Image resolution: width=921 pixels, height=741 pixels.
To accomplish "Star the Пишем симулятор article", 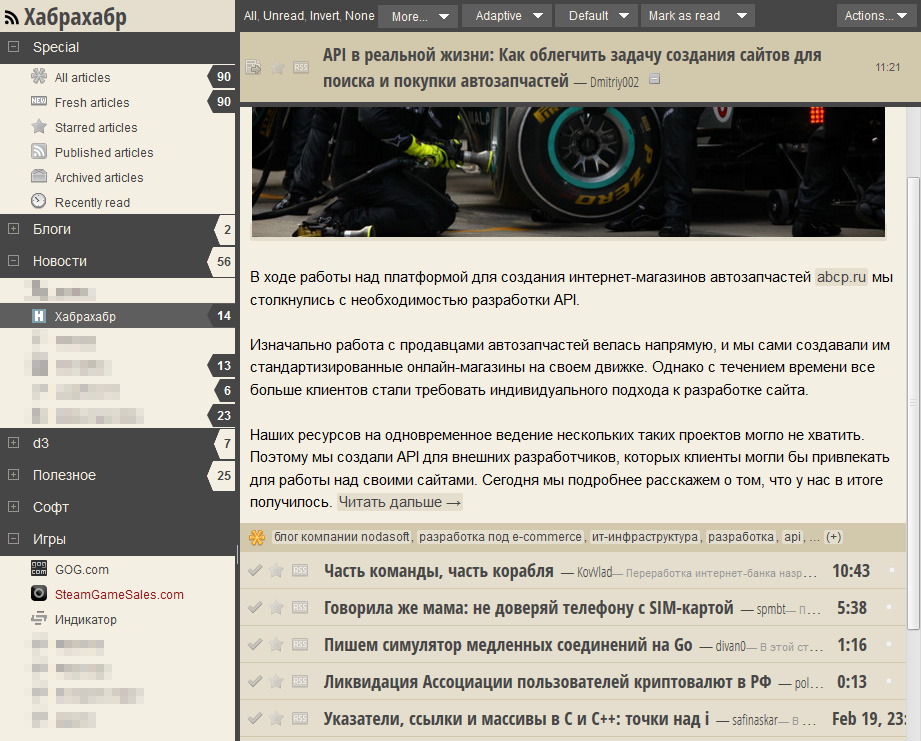I will click(x=276, y=644).
